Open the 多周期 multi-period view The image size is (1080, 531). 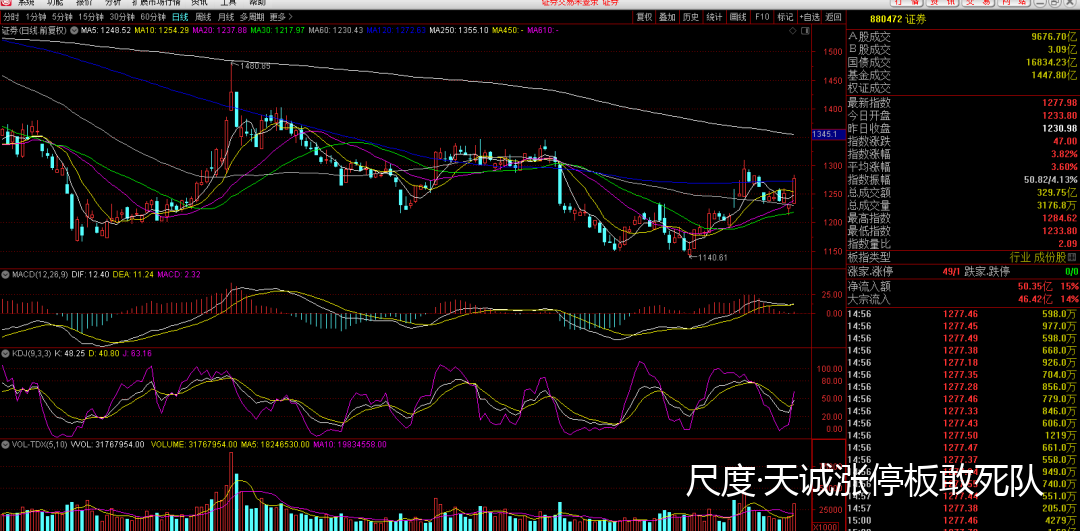pyautogui.click(x=252, y=17)
